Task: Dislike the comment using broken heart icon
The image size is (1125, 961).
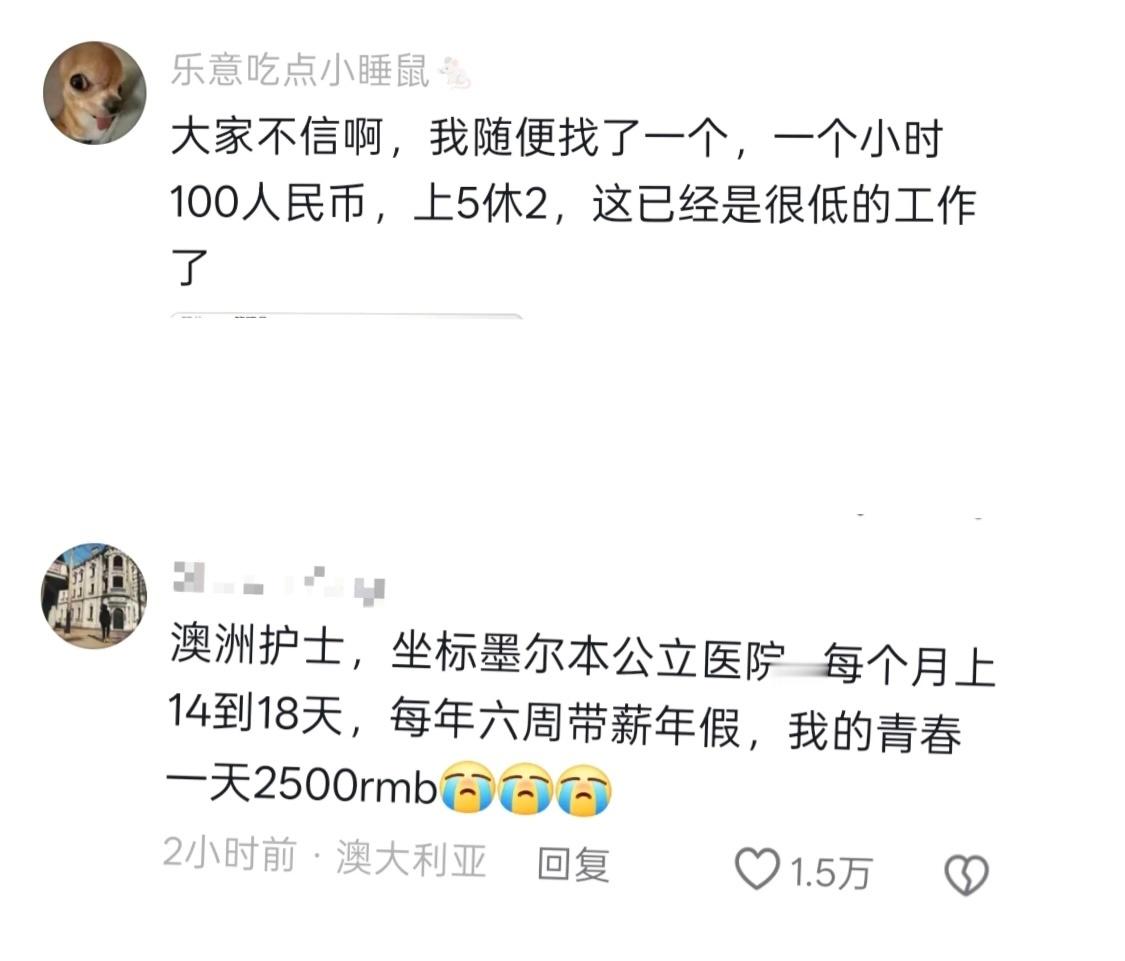Action: [966, 873]
